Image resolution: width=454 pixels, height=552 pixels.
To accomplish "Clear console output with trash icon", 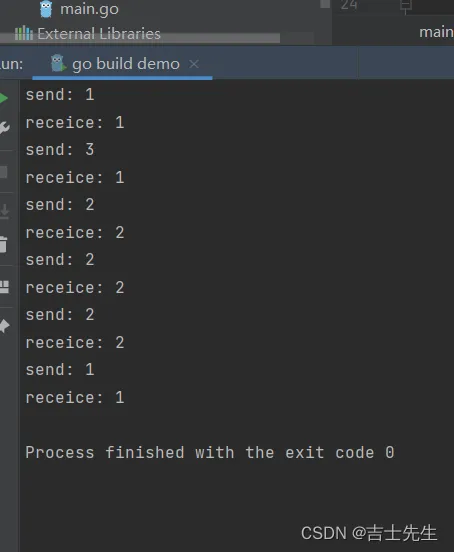I will click(x=3, y=245).
